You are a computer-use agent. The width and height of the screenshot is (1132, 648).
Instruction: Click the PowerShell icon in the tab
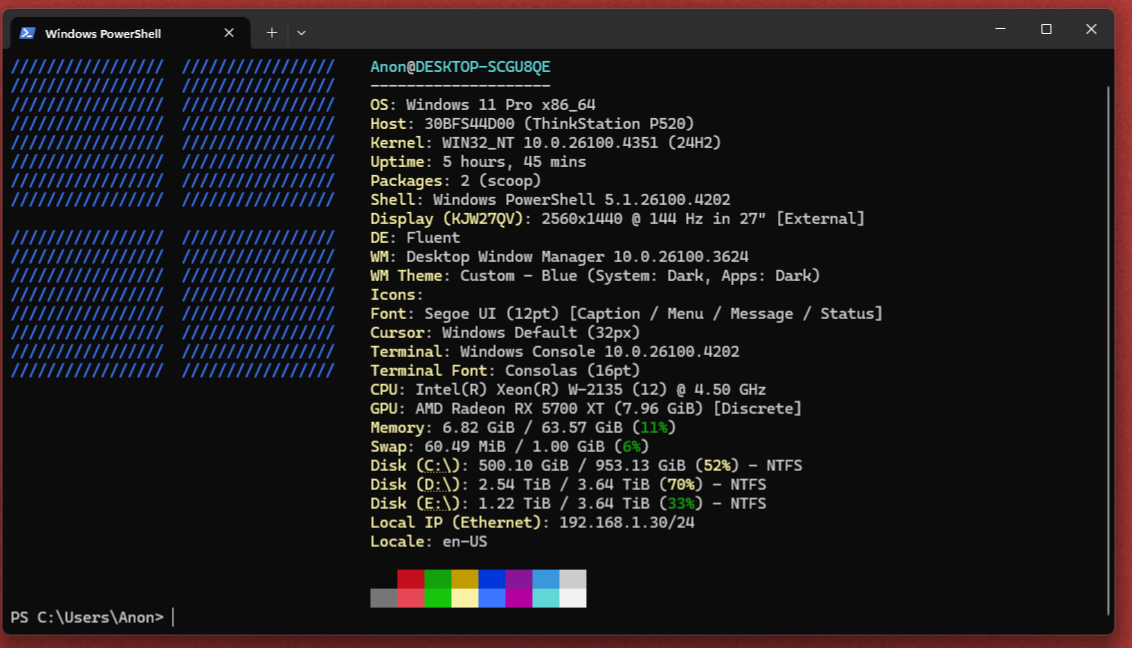coord(27,33)
